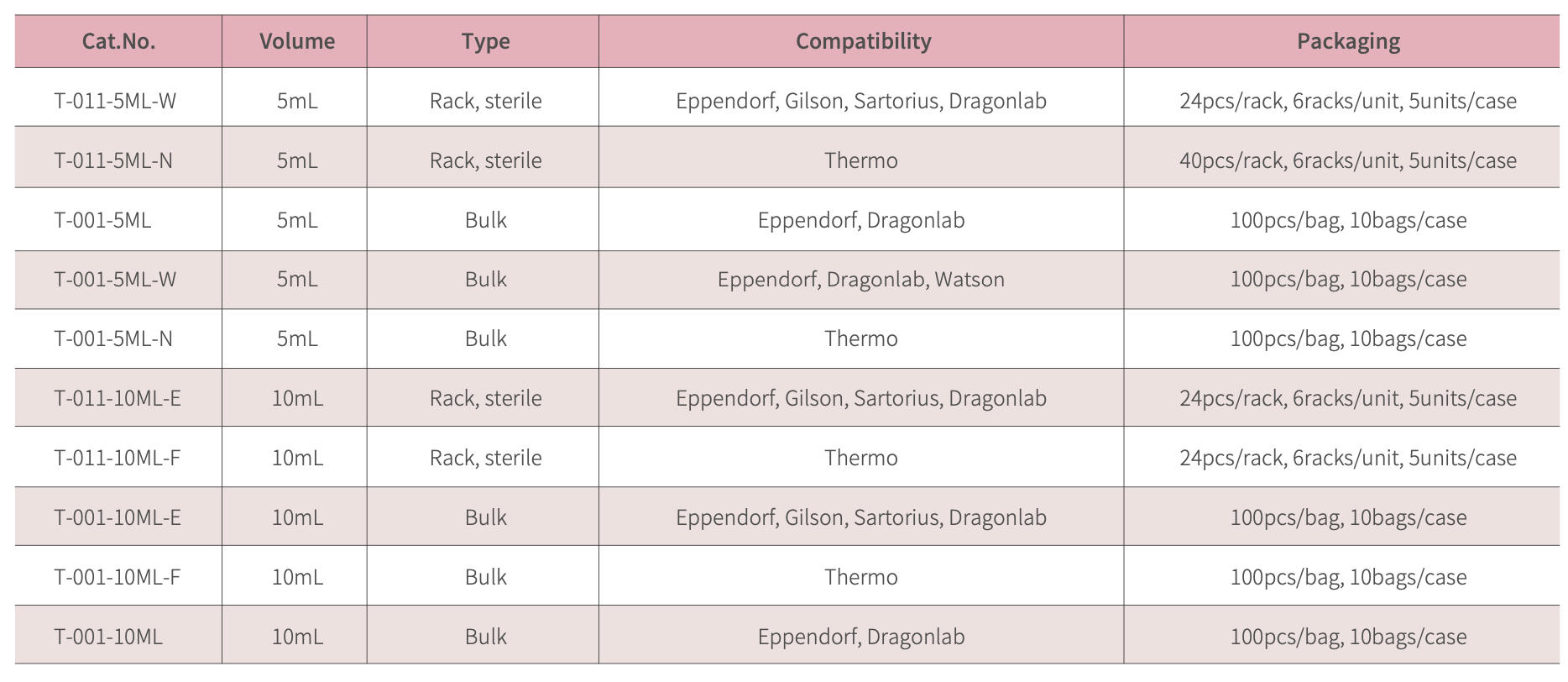Click Thermo compatibility for T-011-10ML-F
Viewport: 1568px width, 682px height.
point(860,458)
